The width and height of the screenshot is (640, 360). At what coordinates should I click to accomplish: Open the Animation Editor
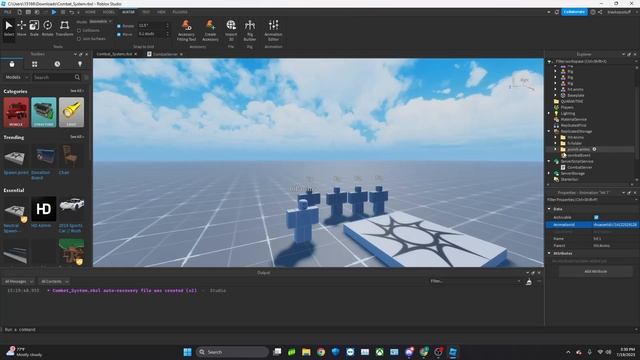(x=273, y=30)
